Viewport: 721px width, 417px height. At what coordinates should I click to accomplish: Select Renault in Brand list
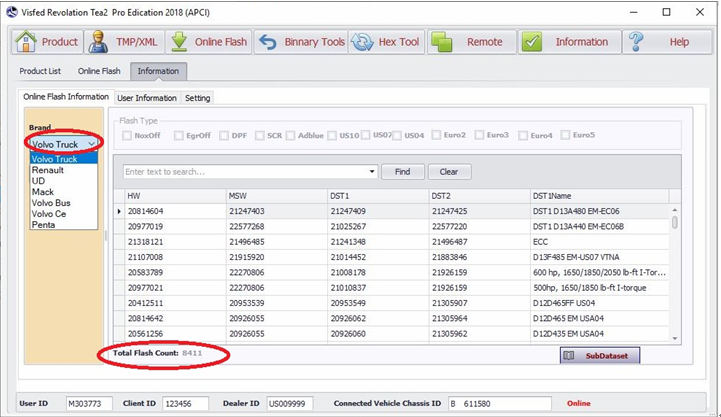[x=64, y=170]
